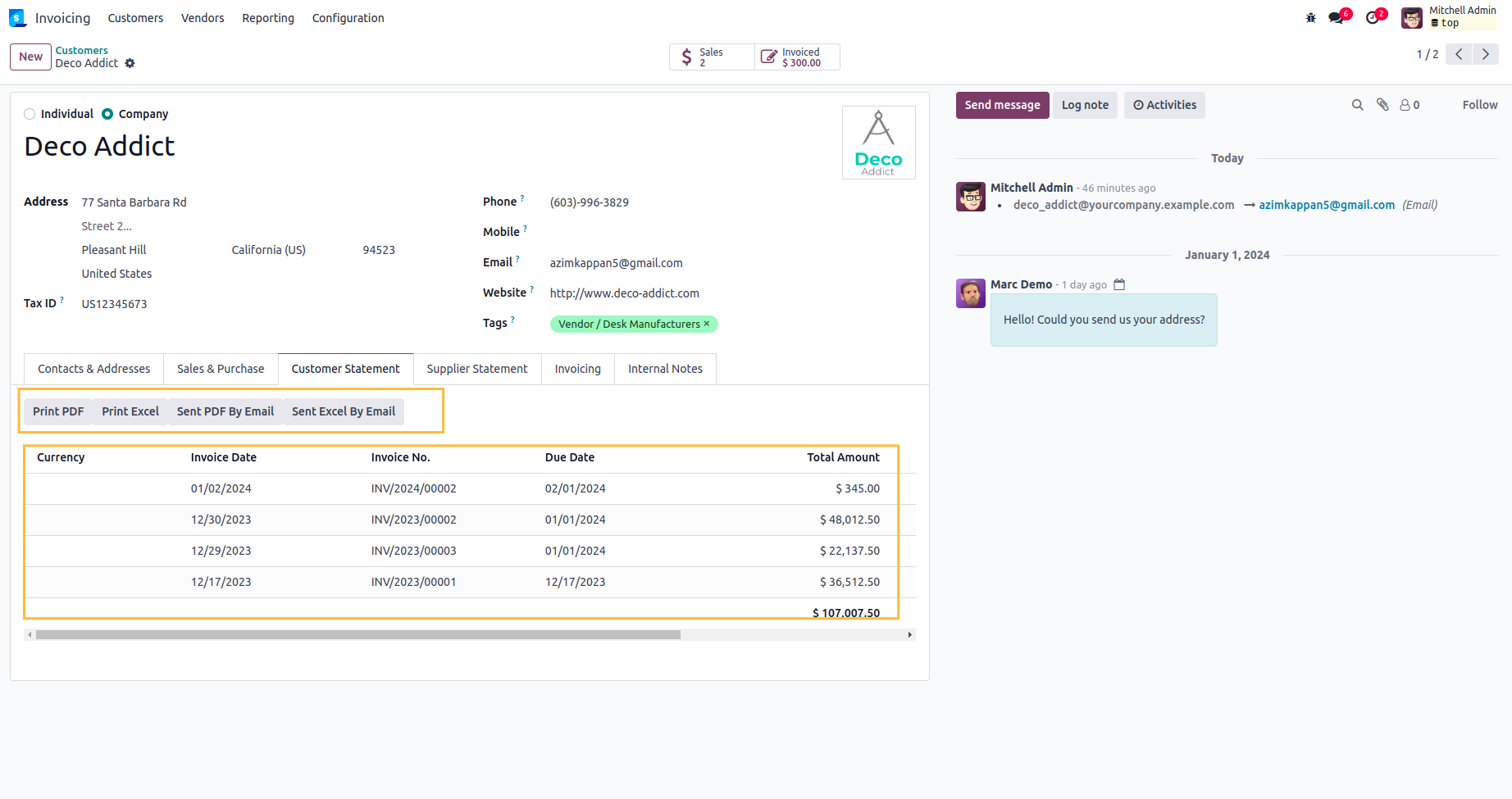The width and height of the screenshot is (1512, 799).
Task: Open the activities clock icon
Action: tap(1373, 18)
